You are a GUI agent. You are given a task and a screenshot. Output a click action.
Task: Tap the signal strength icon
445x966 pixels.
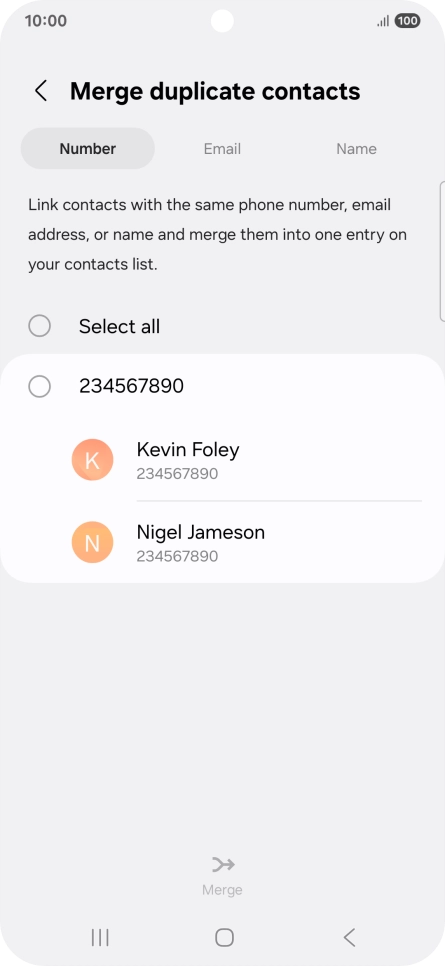(x=383, y=22)
